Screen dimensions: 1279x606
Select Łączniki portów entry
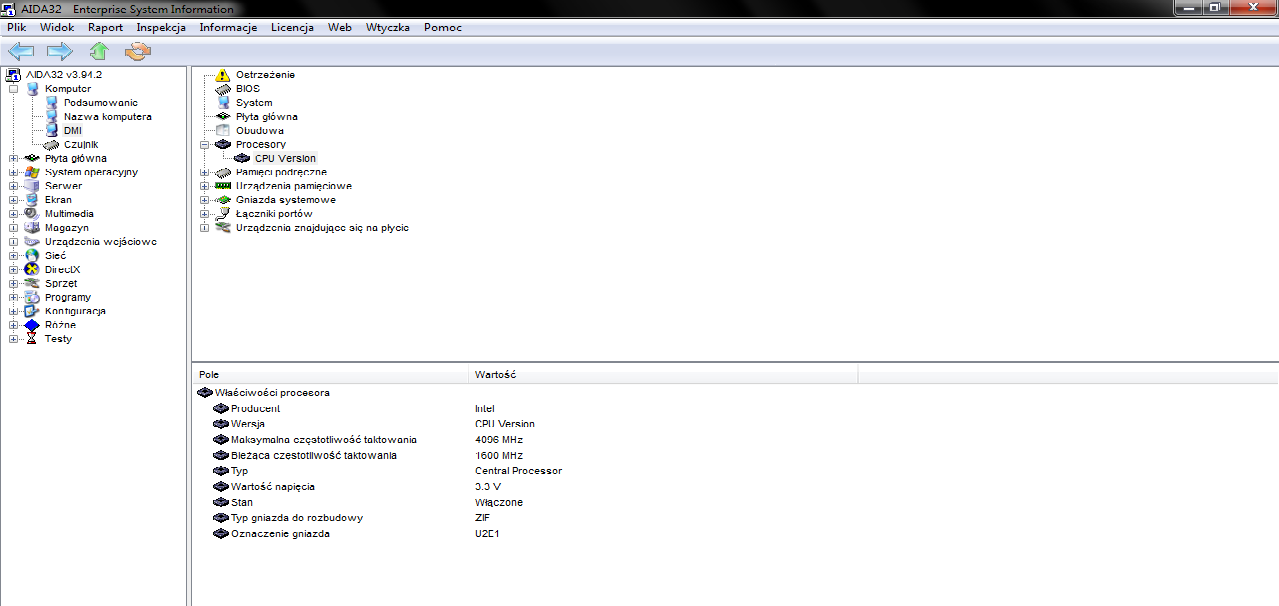pos(274,214)
